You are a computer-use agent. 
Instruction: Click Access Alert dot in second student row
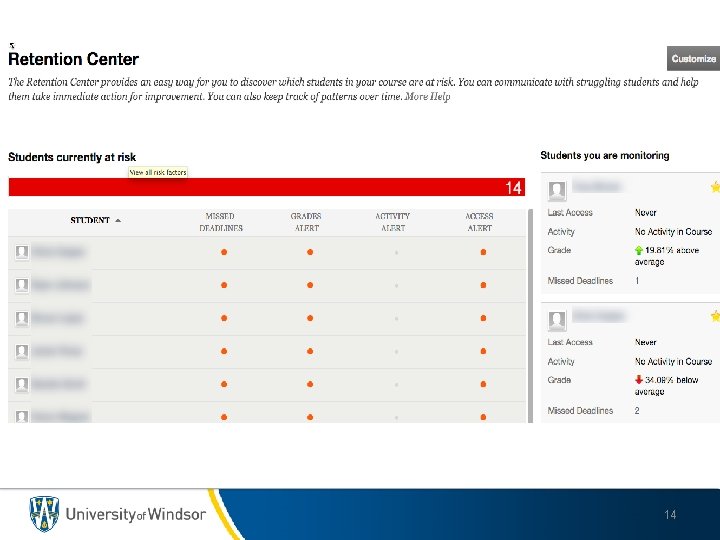tap(483, 285)
